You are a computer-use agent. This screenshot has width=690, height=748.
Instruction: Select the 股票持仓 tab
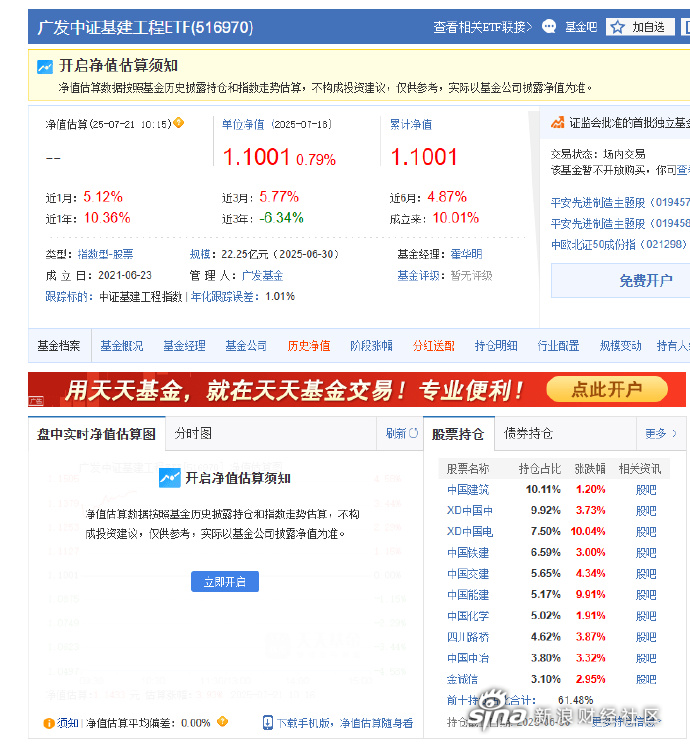pyautogui.click(x=458, y=434)
